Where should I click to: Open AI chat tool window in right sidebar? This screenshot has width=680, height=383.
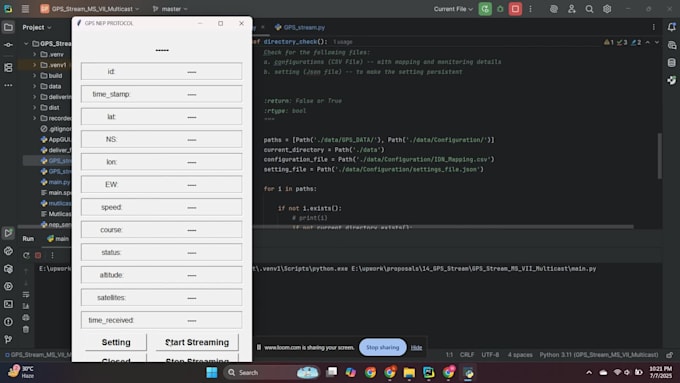click(671, 45)
